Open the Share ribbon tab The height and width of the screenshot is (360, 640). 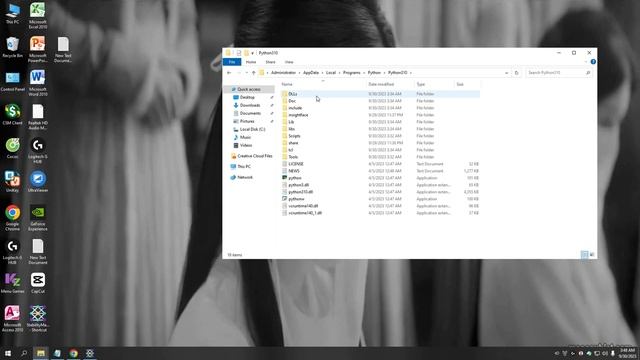point(270,62)
